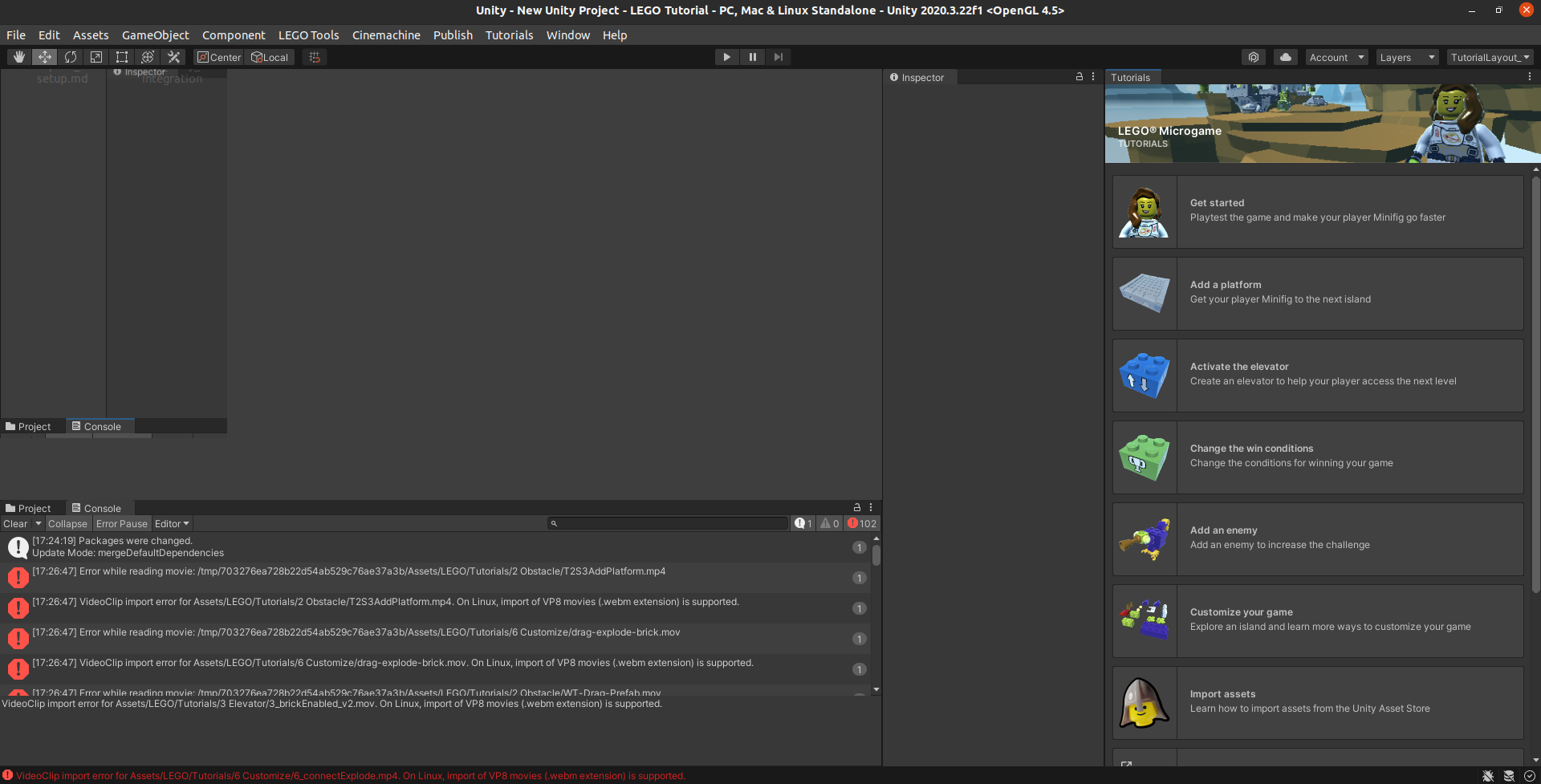The image size is (1541, 784).
Task: Click the cache server status icon
Action: (x=1509, y=776)
